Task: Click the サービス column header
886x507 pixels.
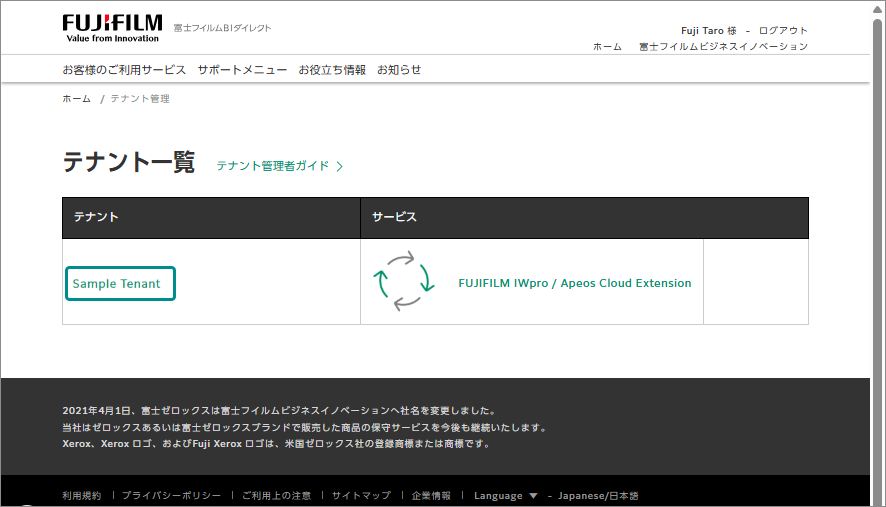Action: (x=584, y=218)
